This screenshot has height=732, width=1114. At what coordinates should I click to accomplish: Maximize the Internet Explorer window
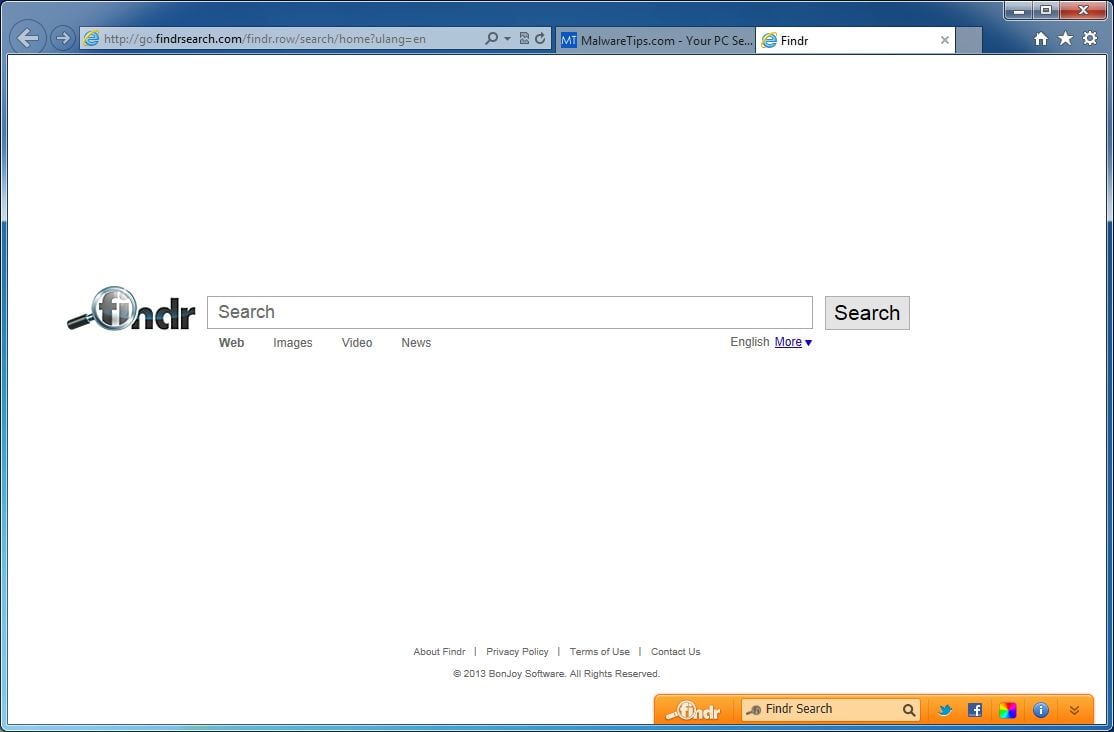[1046, 11]
